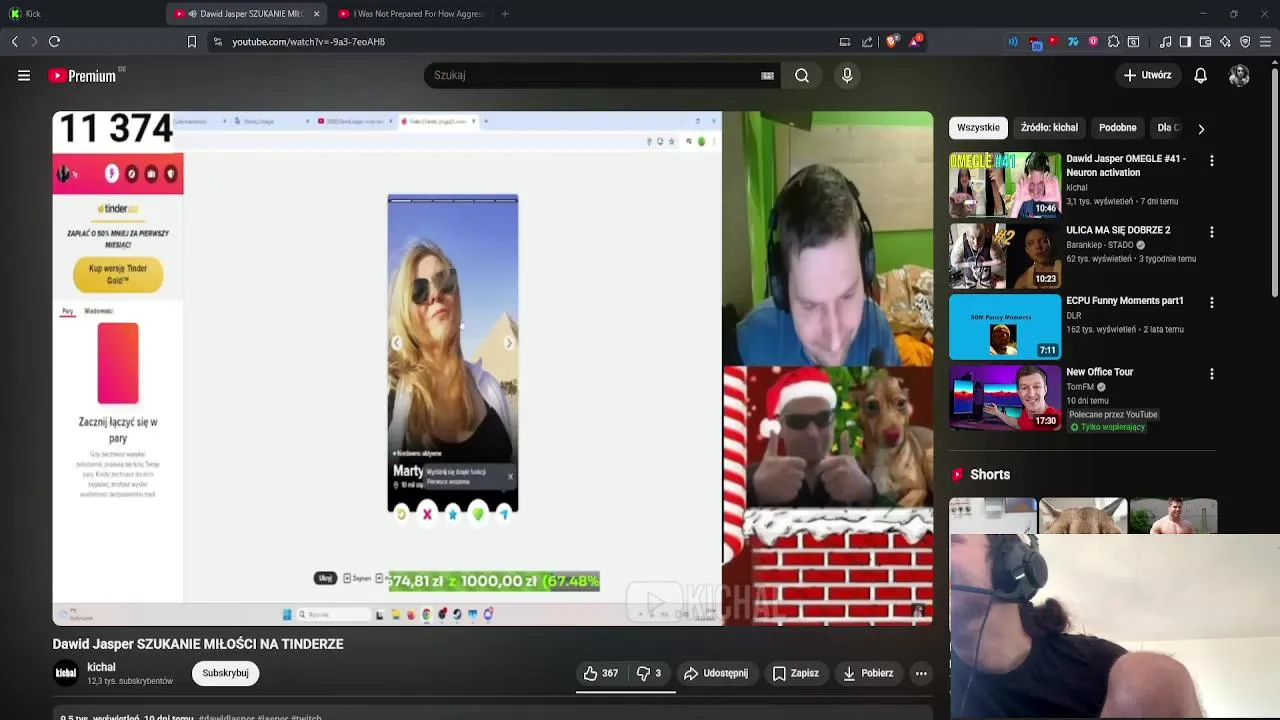Image resolution: width=1280 pixels, height=720 pixels.
Task: Click the share page icon in address bar
Action: click(867, 42)
